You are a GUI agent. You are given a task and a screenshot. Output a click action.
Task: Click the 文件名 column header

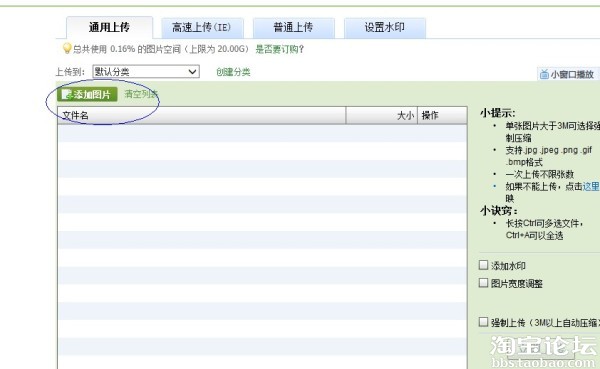(x=202, y=115)
